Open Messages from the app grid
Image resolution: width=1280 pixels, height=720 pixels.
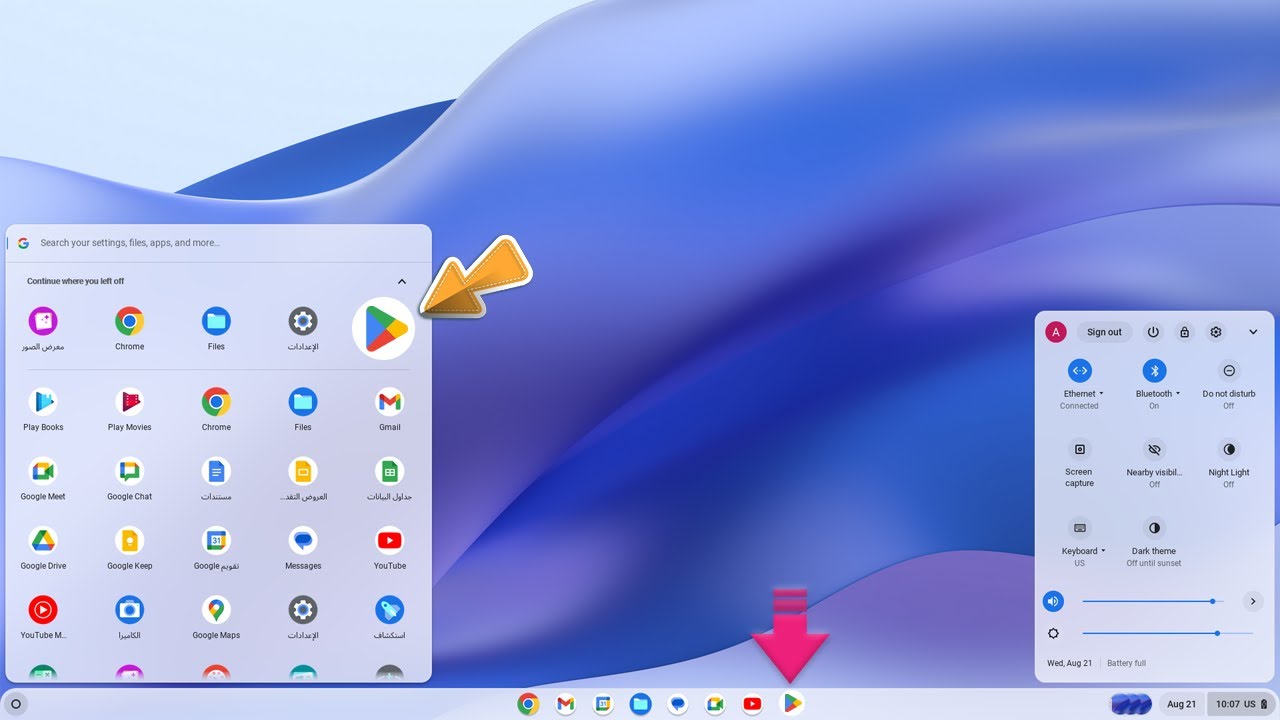pos(303,541)
